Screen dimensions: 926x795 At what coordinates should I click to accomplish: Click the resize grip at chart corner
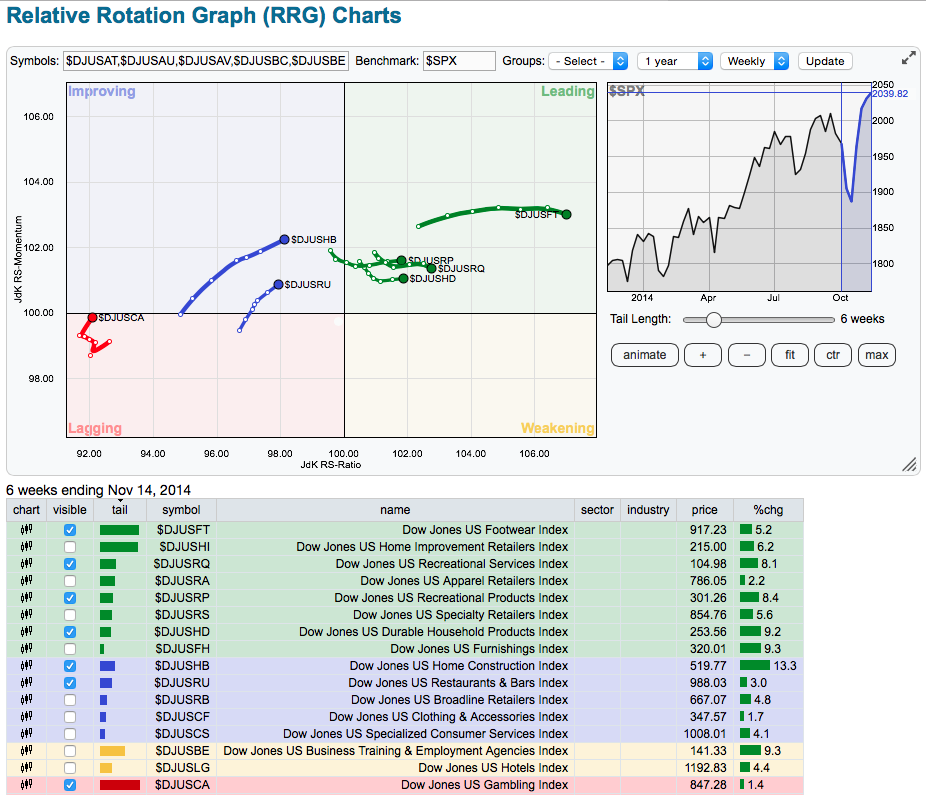pos(909,464)
